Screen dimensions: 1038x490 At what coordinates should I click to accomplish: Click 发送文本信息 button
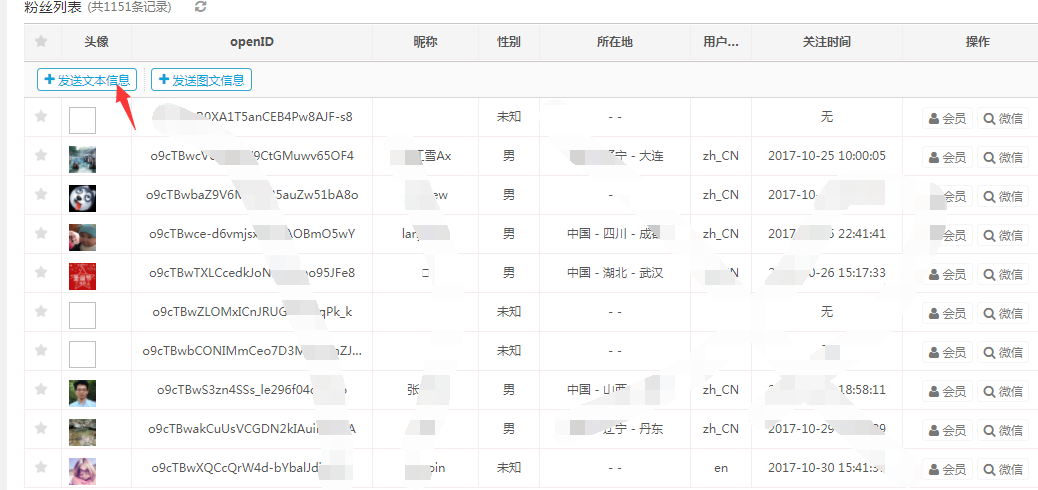click(x=87, y=80)
